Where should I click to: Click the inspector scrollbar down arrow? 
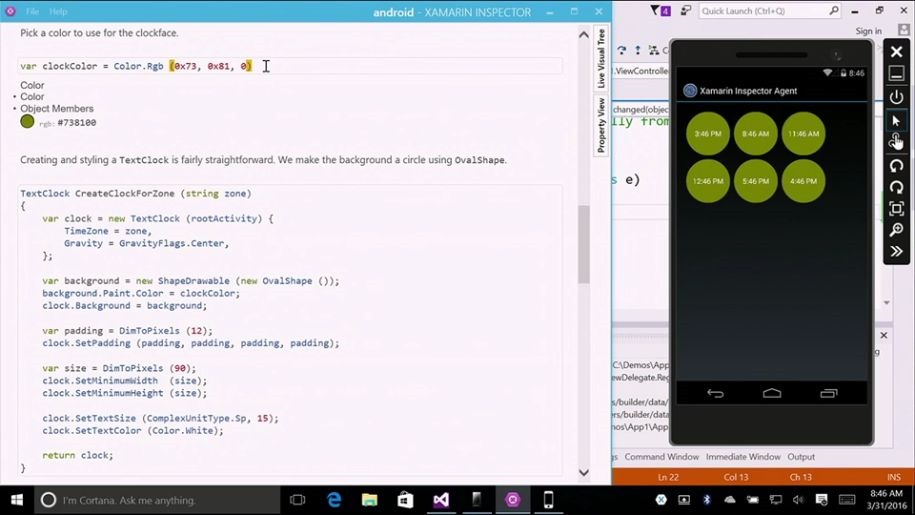tap(584, 472)
